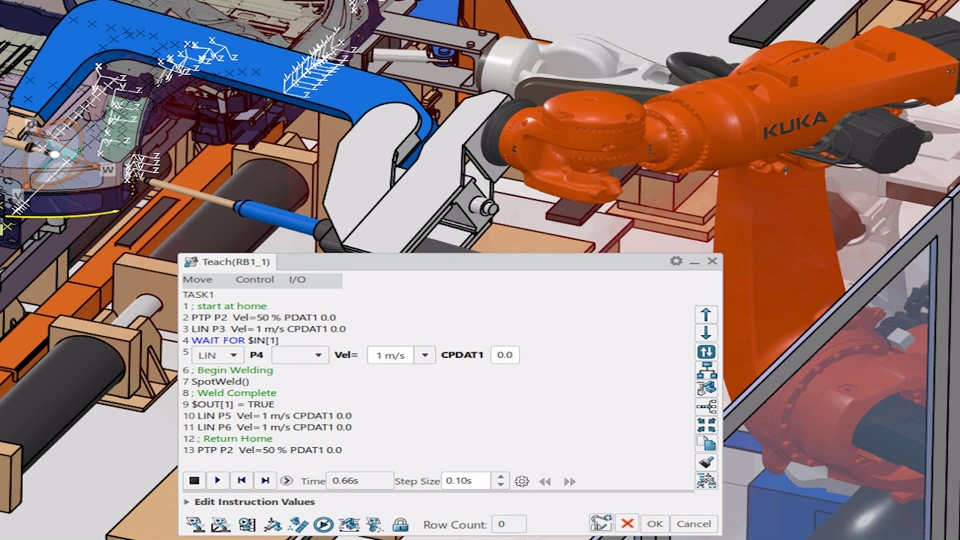The image size is (960, 540).
Task: Toggle the padlock lock icon
Action: click(x=400, y=524)
